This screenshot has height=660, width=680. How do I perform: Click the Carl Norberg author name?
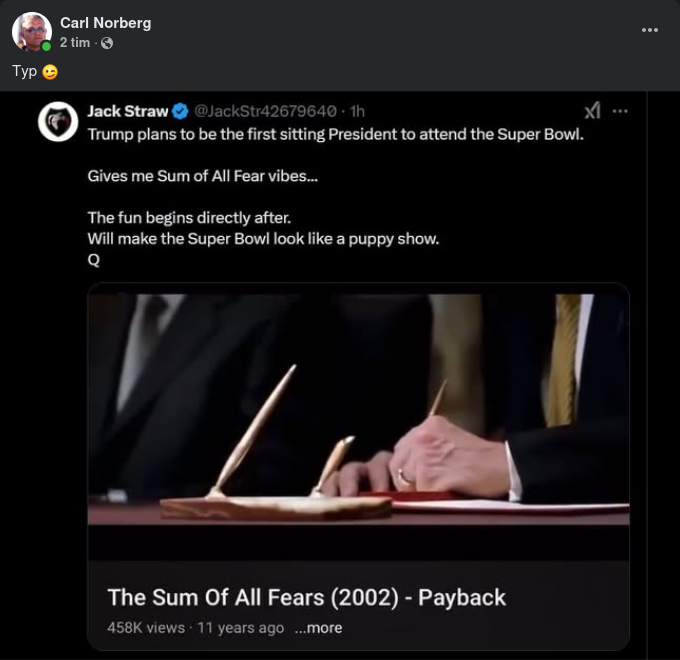105,23
